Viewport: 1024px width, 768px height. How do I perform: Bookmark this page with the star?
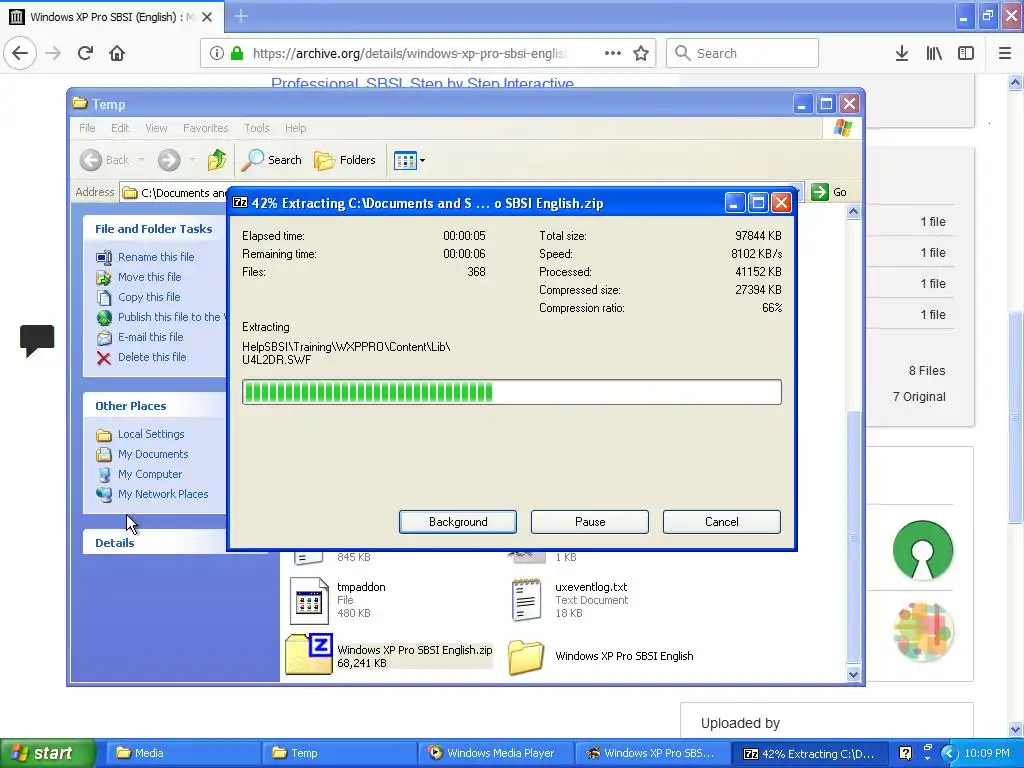tap(641, 53)
